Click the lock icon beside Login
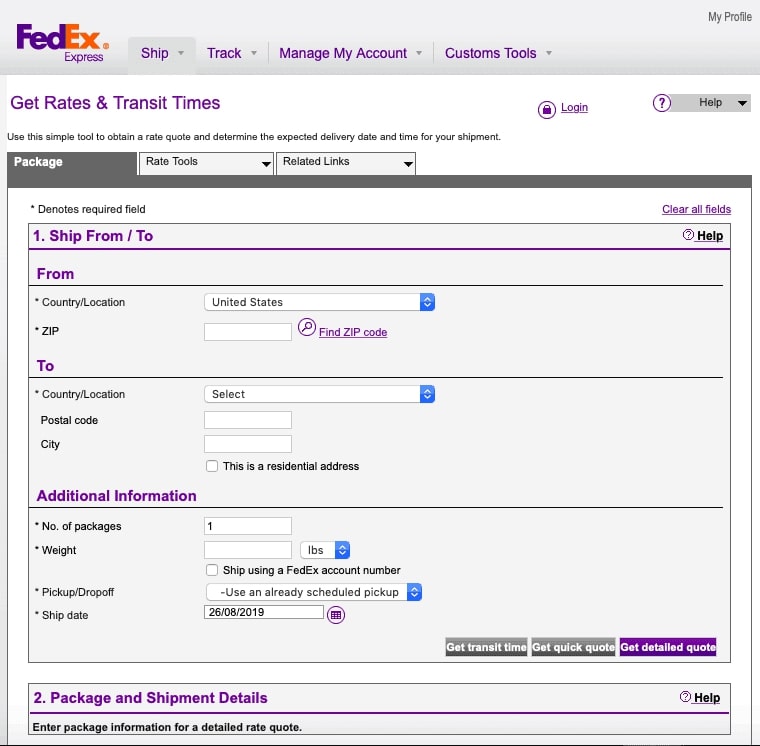Screen dimensions: 760x746 (546, 109)
